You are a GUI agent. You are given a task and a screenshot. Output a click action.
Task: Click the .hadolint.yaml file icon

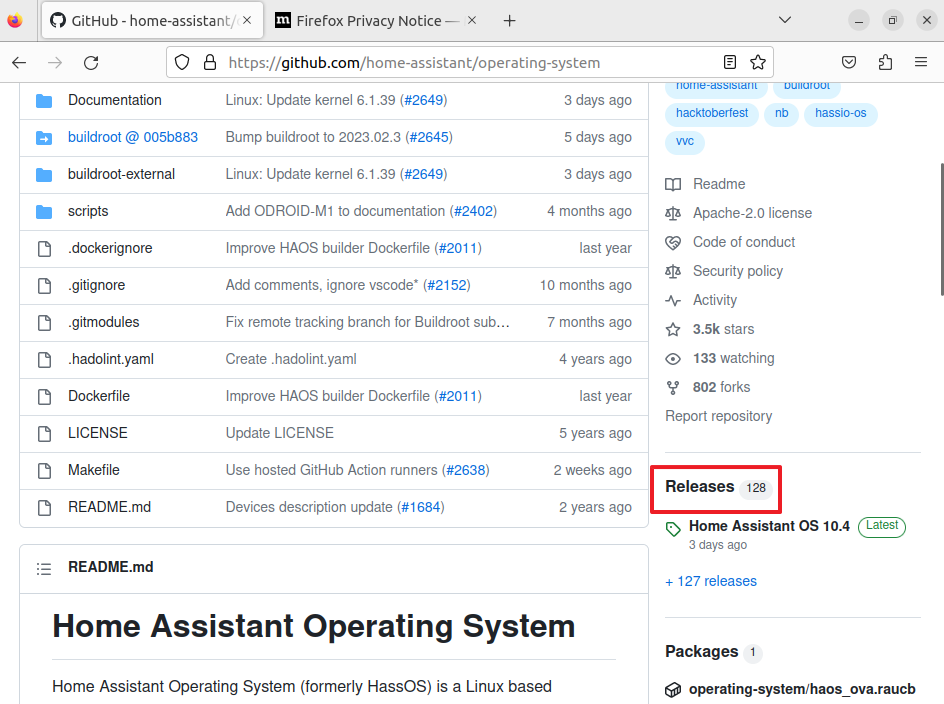coord(45,360)
